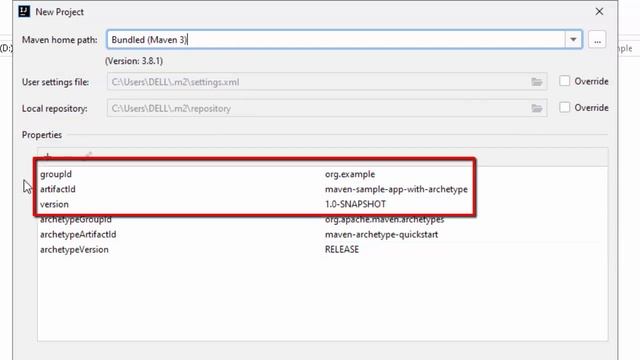This screenshot has width=640, height=360.
Task: Click the Version 3.8.1 label
Action: click(x=134, y=61)
